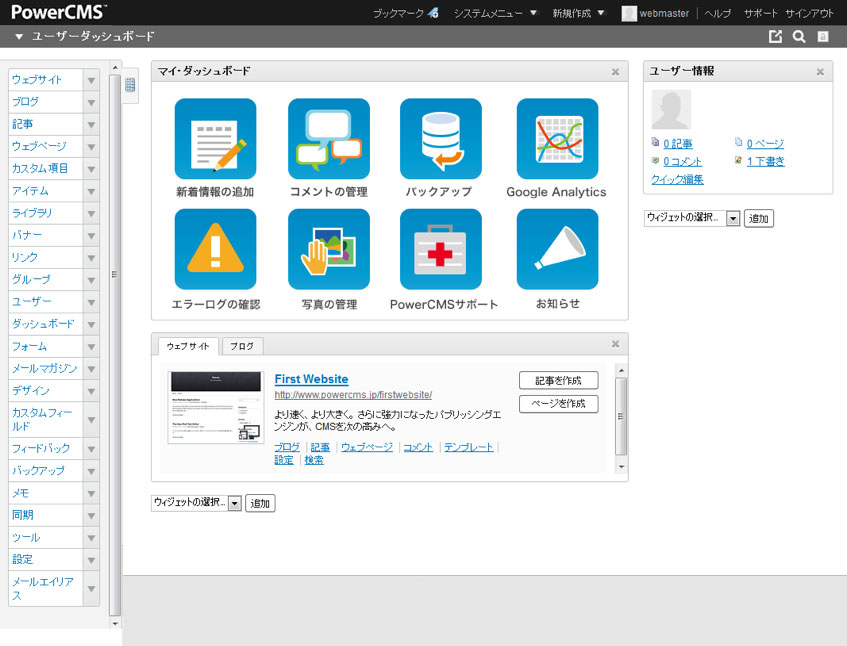Image resolution: width=847 pixels, height=646 pixels.
Task: Select the ウェブサイト tab
Action: [x=188, y=346]
